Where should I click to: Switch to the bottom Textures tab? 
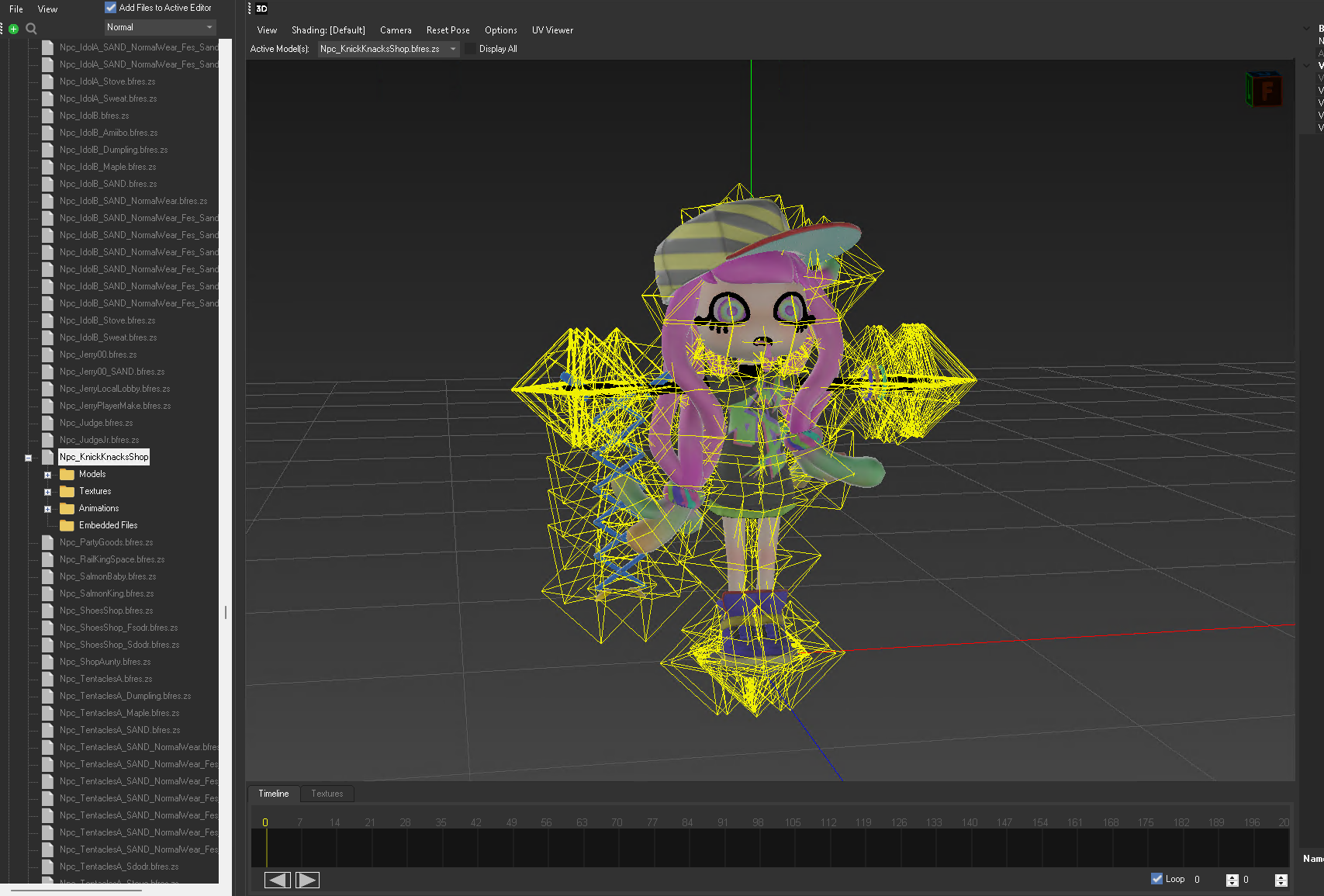tap(327, 794)
